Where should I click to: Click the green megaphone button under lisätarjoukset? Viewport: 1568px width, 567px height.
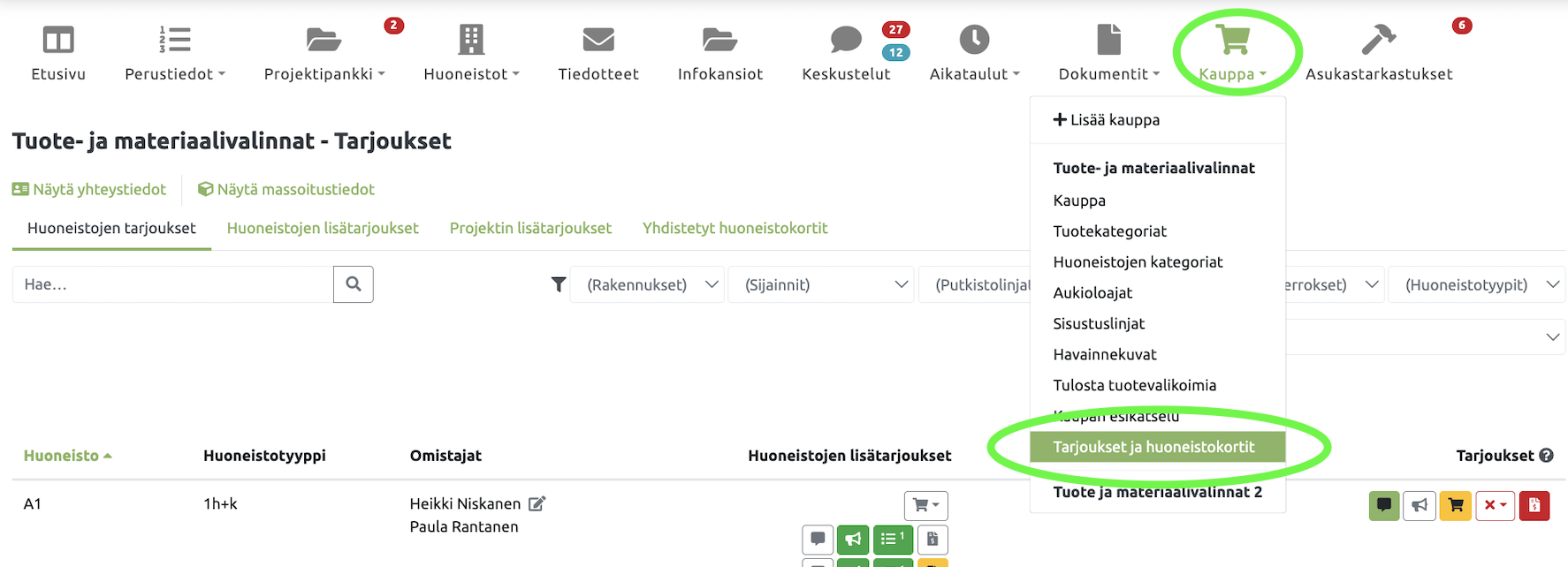tap(853, 539)
